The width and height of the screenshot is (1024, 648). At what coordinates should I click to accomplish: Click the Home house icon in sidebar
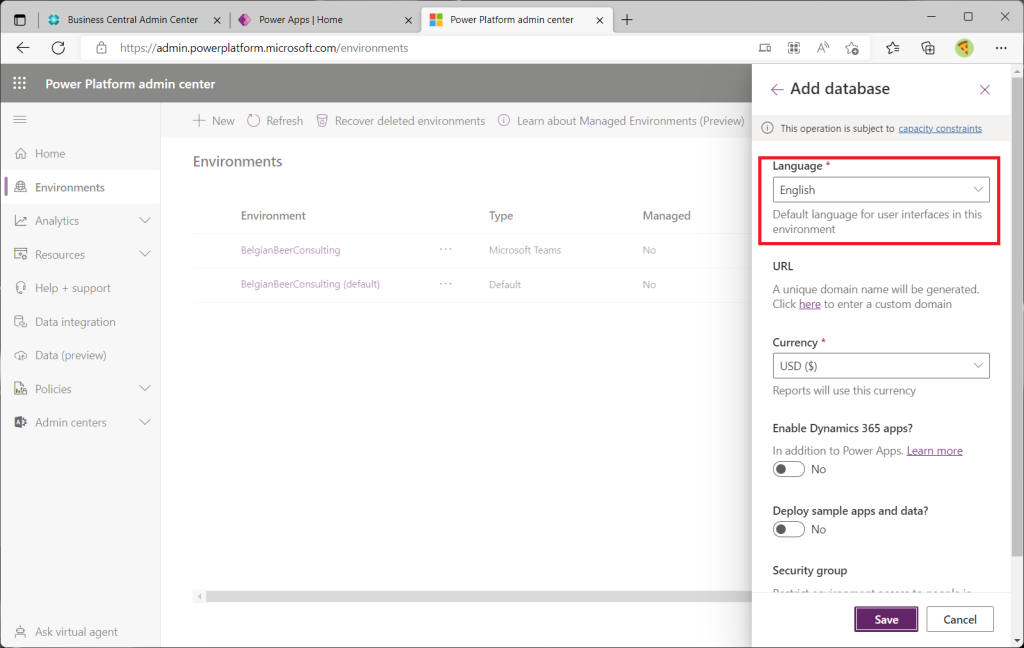[21, 154]
